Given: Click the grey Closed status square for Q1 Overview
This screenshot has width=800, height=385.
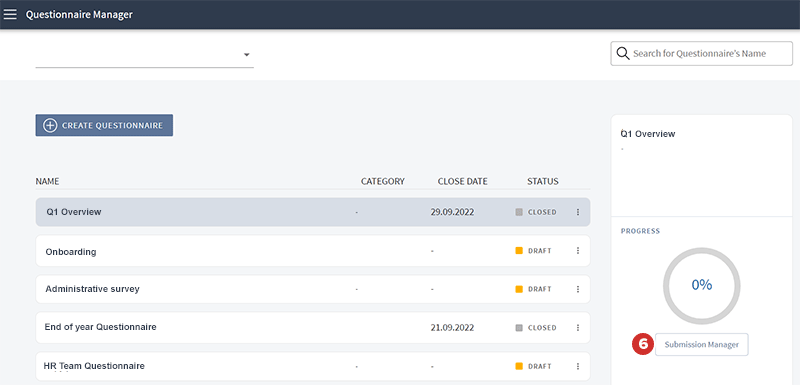Looking at the screenshot, I should click(x=519, y=212).
